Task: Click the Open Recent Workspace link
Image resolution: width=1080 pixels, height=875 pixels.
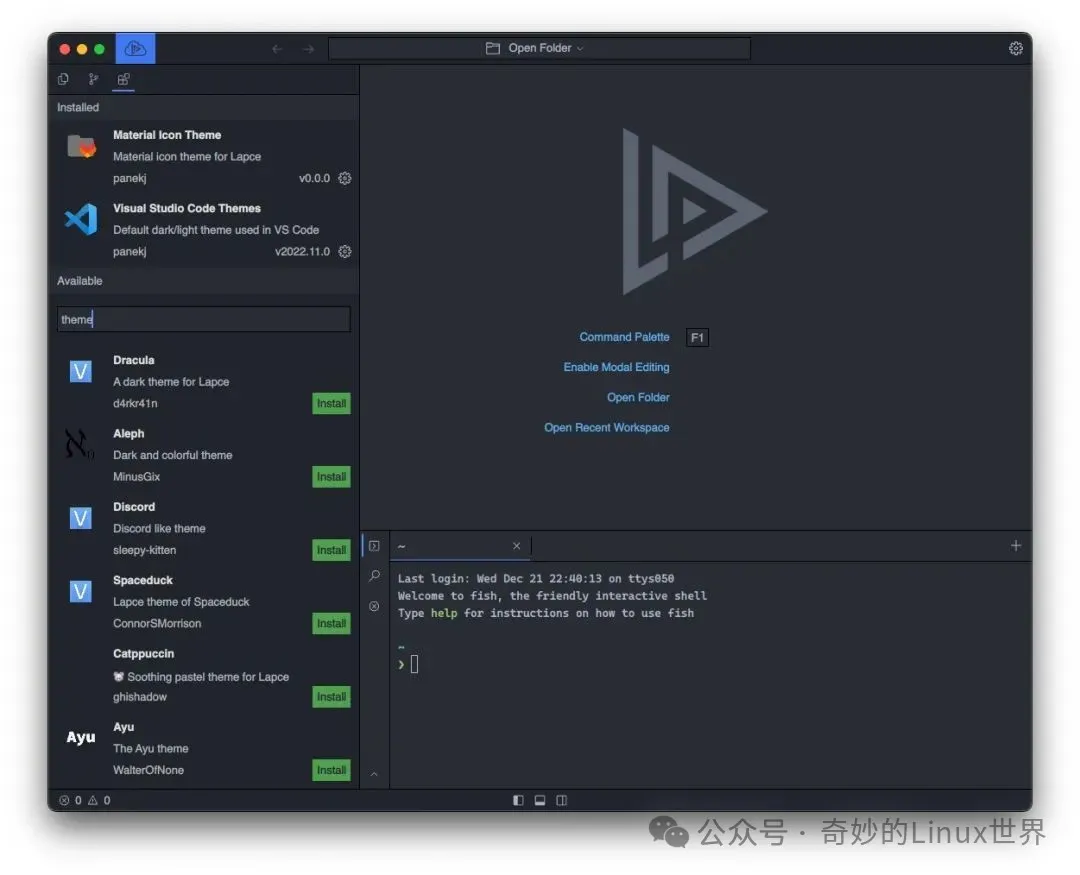Action: tap(606, 427)
